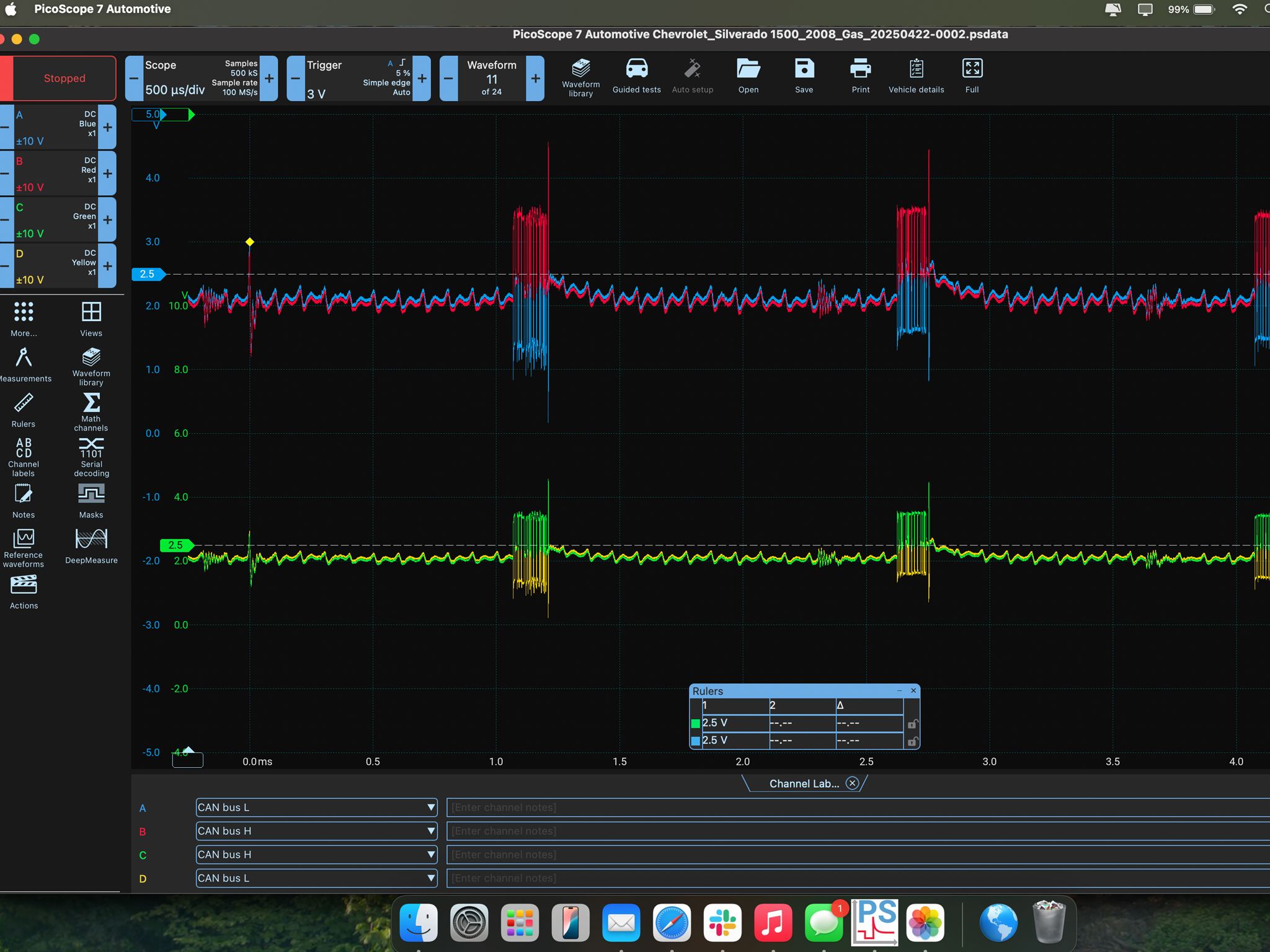1270x952 pixels.
Task: Go to next waveform buffer
Action: (535, 78)
